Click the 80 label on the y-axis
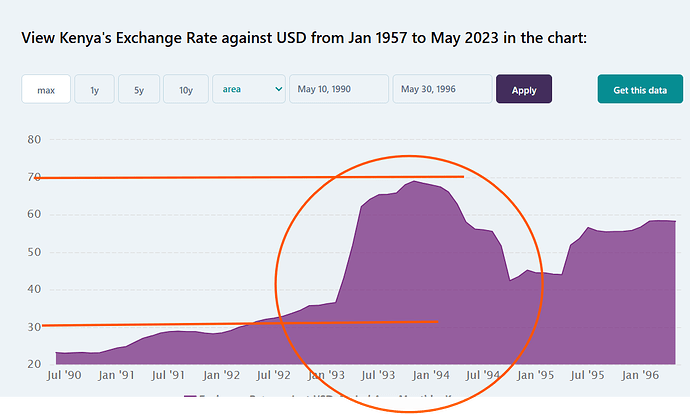The height and width of the screenshot is (414, 690). pos(34,139)
